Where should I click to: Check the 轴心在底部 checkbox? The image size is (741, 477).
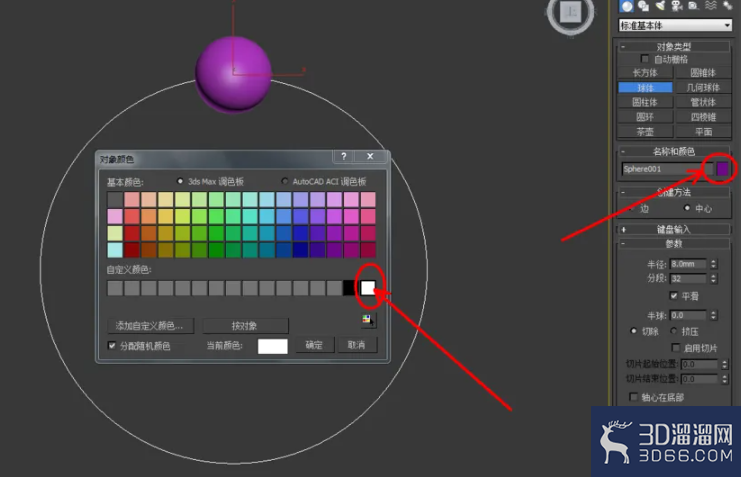[x=633, y=397]
